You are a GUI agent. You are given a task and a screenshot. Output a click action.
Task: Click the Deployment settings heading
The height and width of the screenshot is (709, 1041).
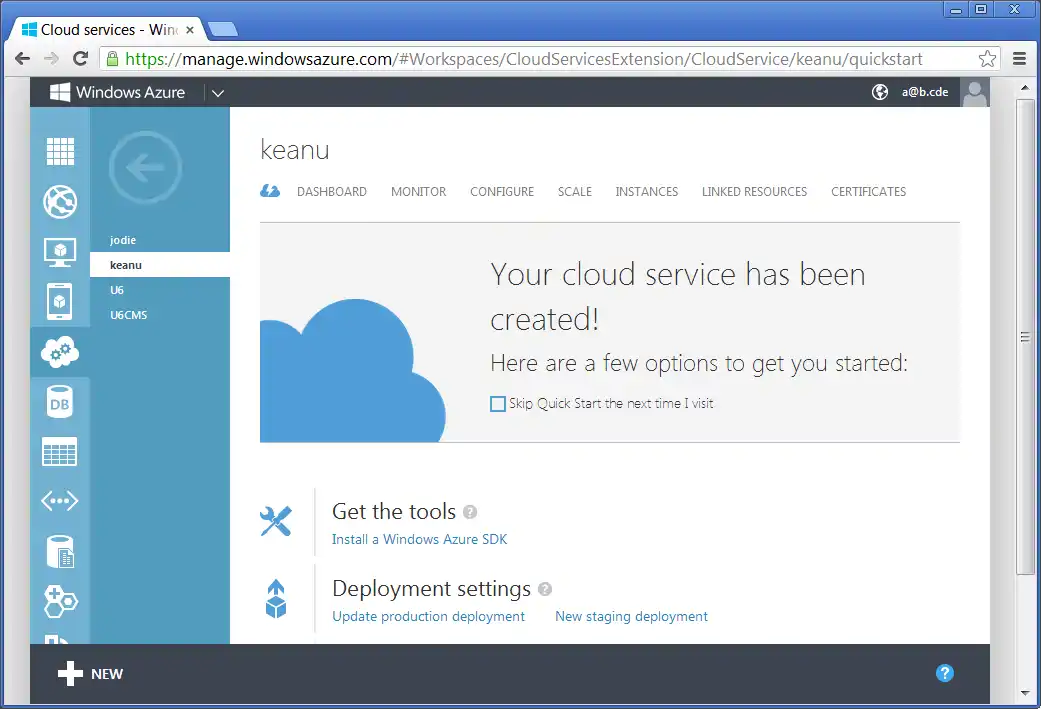[x=432, y=589]
